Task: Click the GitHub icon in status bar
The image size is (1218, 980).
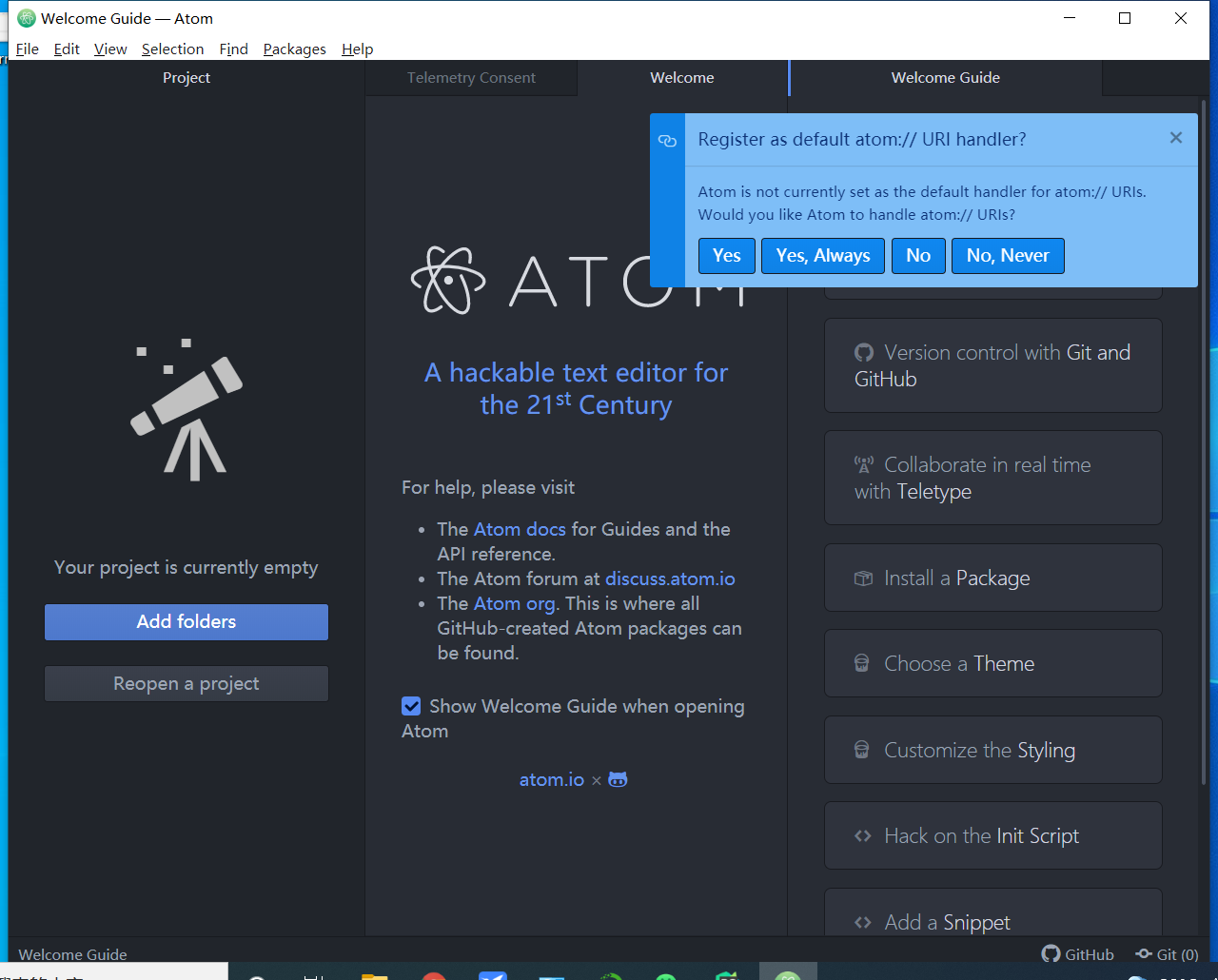Action: click(x=1051, y=953)
